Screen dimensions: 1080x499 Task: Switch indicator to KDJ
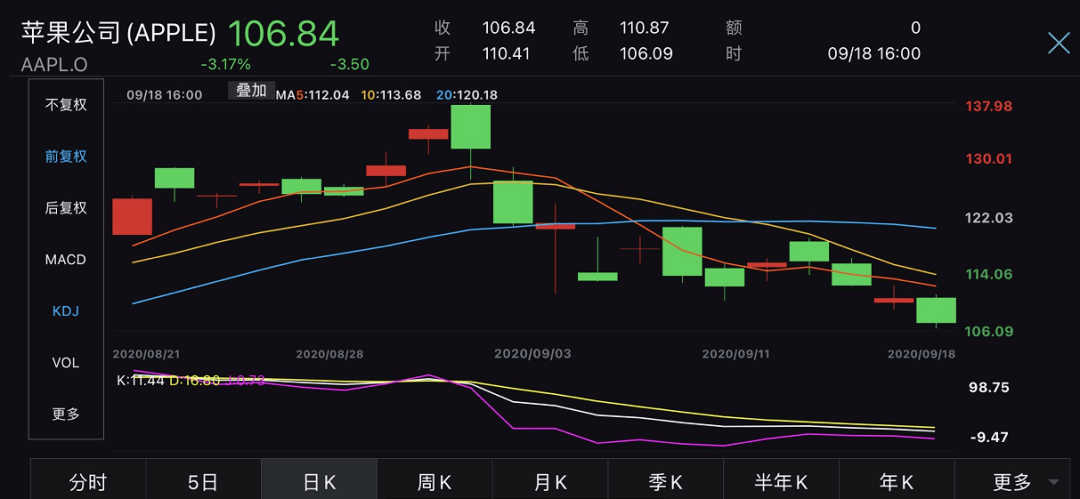click(66, 312)
